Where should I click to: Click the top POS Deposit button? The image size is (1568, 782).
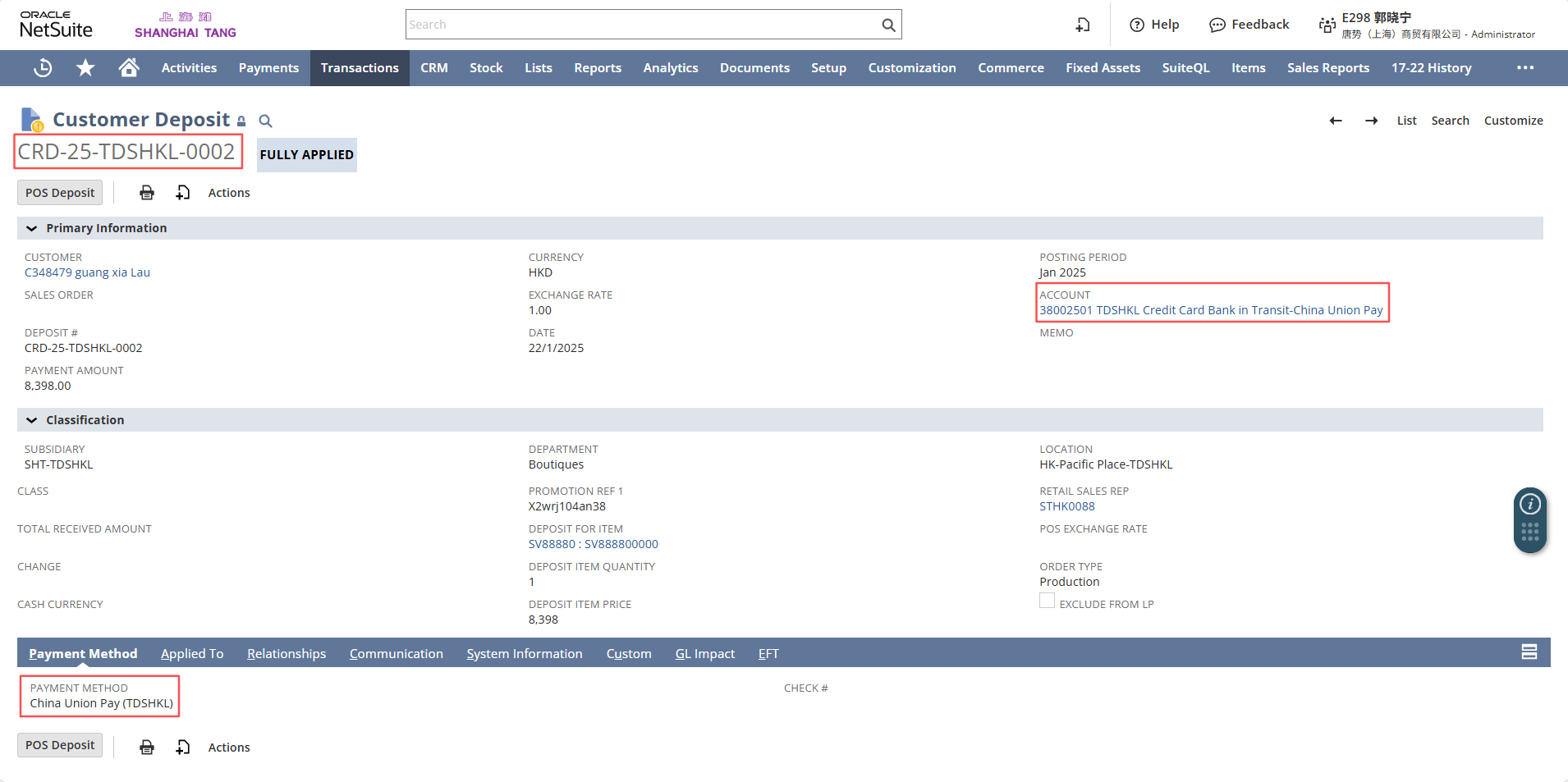pos(60,193)
